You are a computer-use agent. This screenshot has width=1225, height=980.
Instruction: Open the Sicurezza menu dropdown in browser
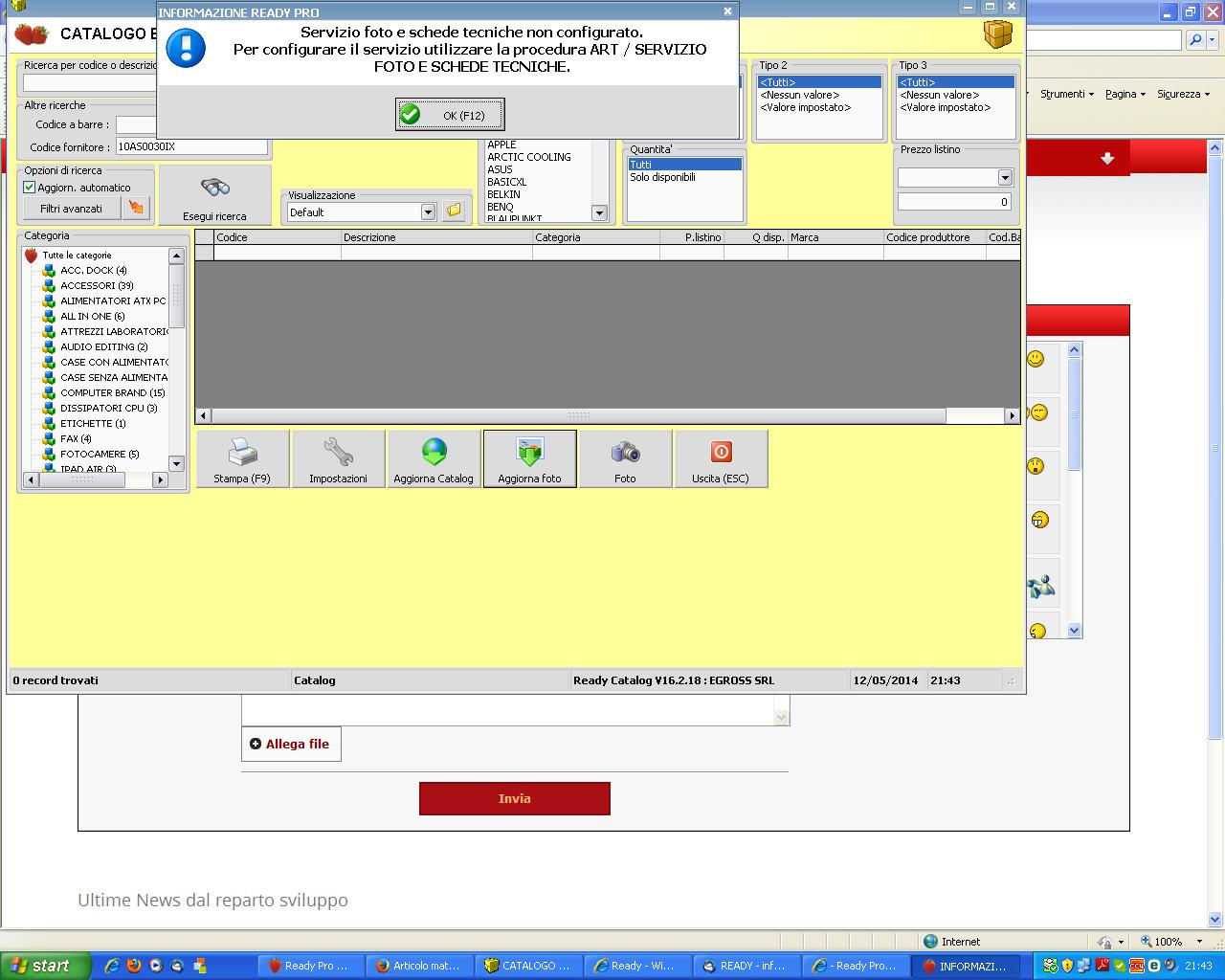(1183, 94)
